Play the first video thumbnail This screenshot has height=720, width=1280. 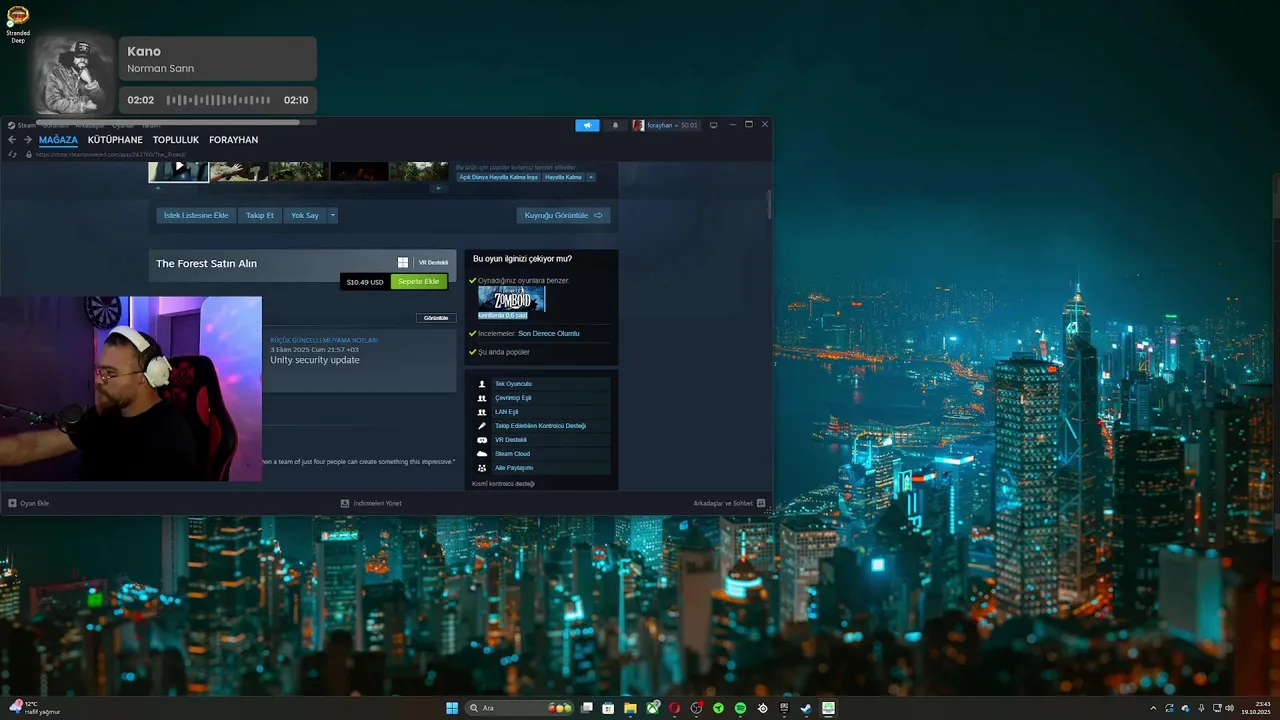pyautogui.click(x=179, y=171)
